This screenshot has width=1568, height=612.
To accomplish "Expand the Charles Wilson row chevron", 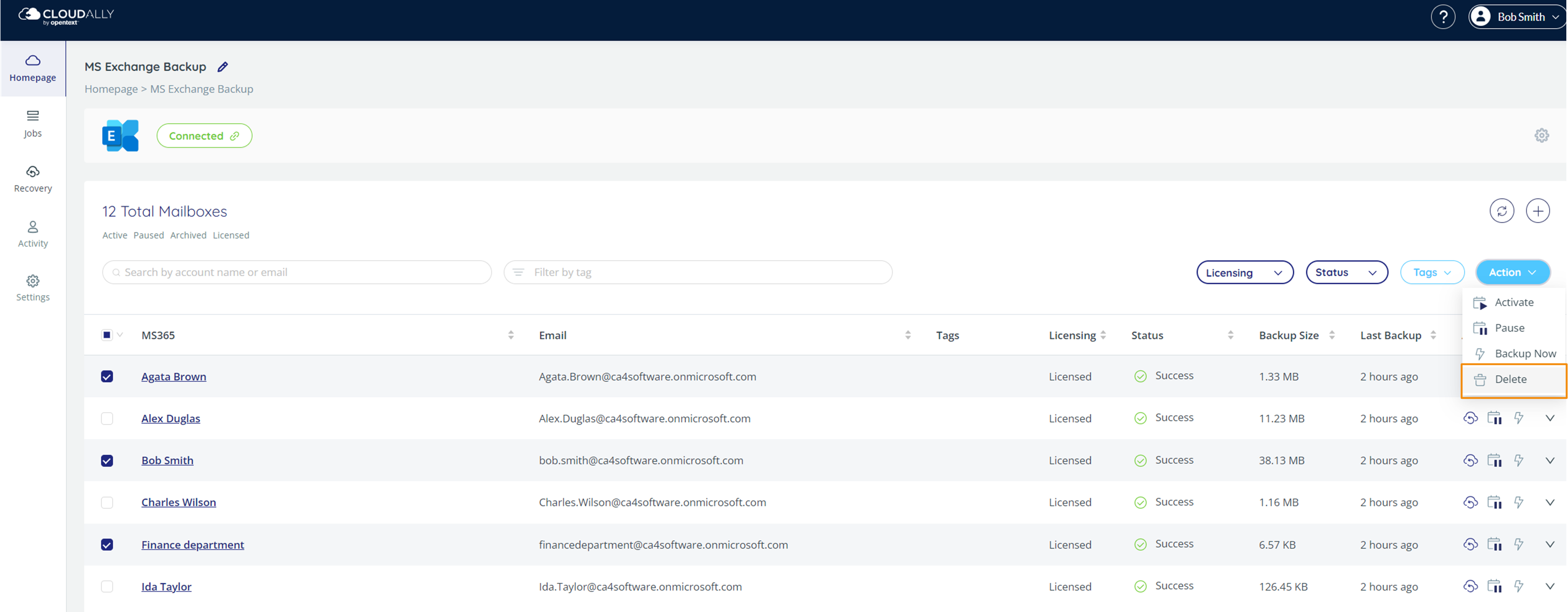I will [x=1550, y=502].
